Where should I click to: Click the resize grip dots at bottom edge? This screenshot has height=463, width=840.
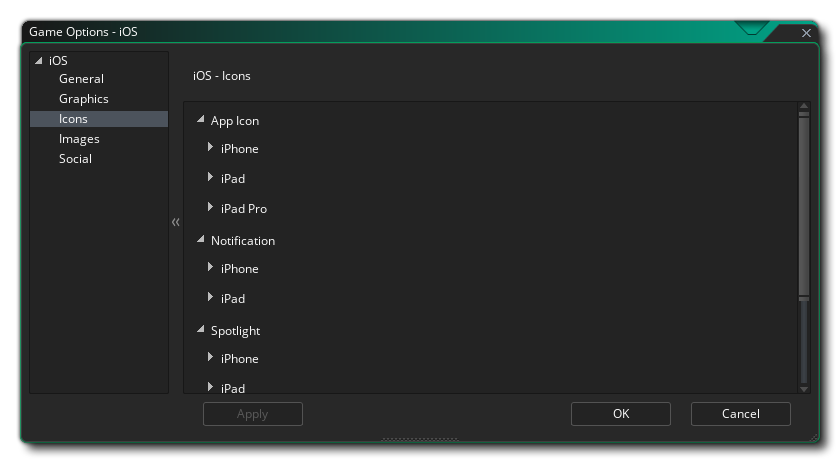420,439
